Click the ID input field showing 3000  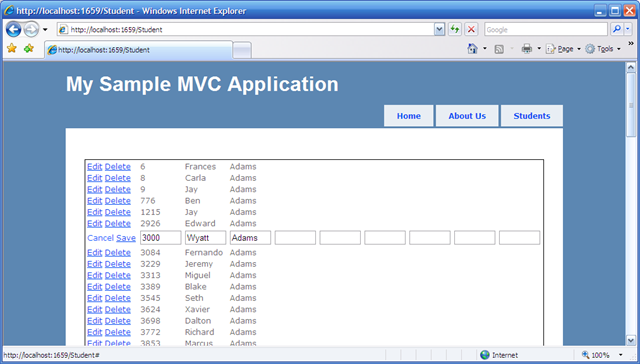click(x=160, y=237)
